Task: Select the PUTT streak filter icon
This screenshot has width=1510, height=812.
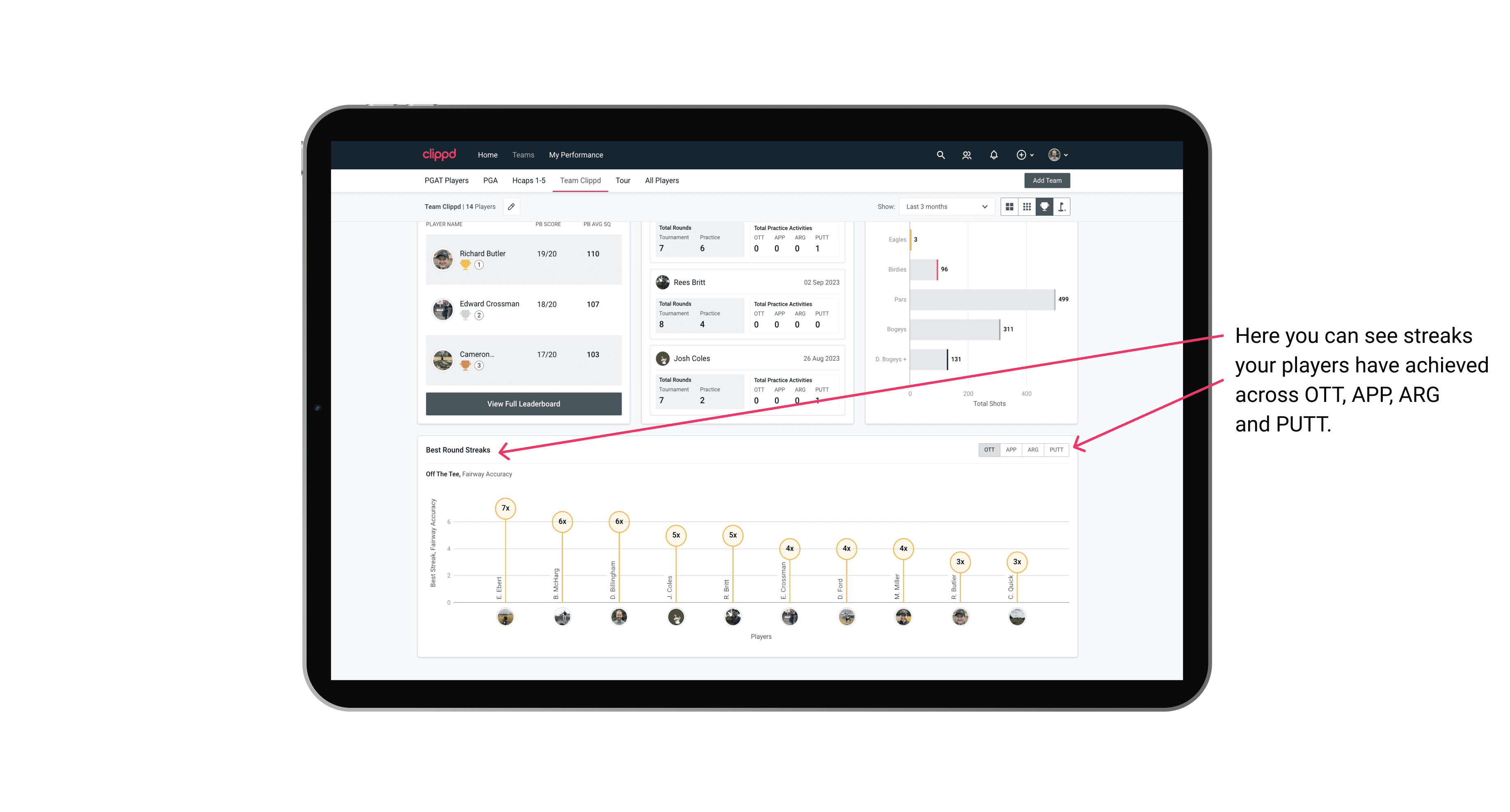Action: 1056,449
